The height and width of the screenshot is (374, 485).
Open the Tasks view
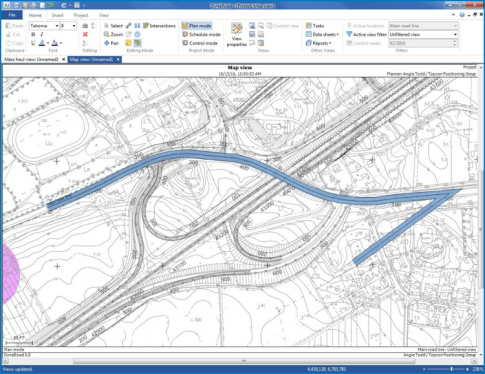click(x=315, y=26)
